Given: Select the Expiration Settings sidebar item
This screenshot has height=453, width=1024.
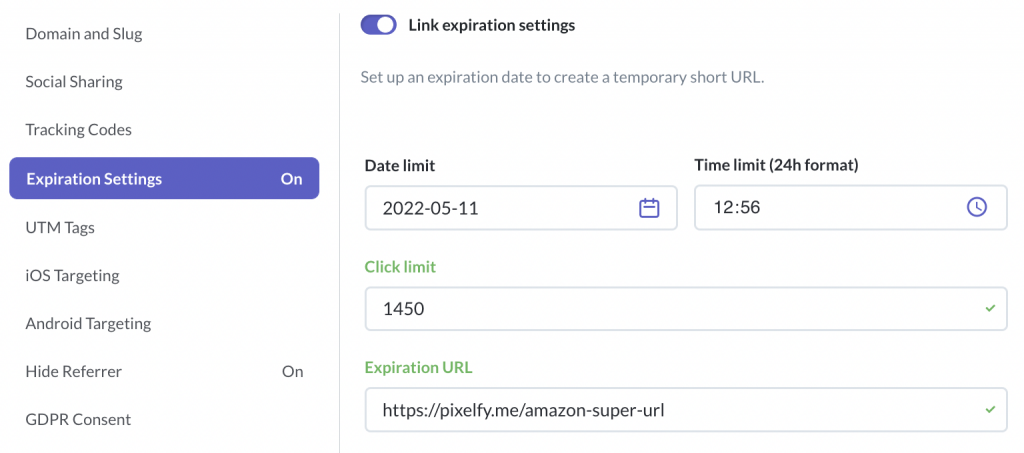Looking at the screenshot, I should [x=164, y=178].
